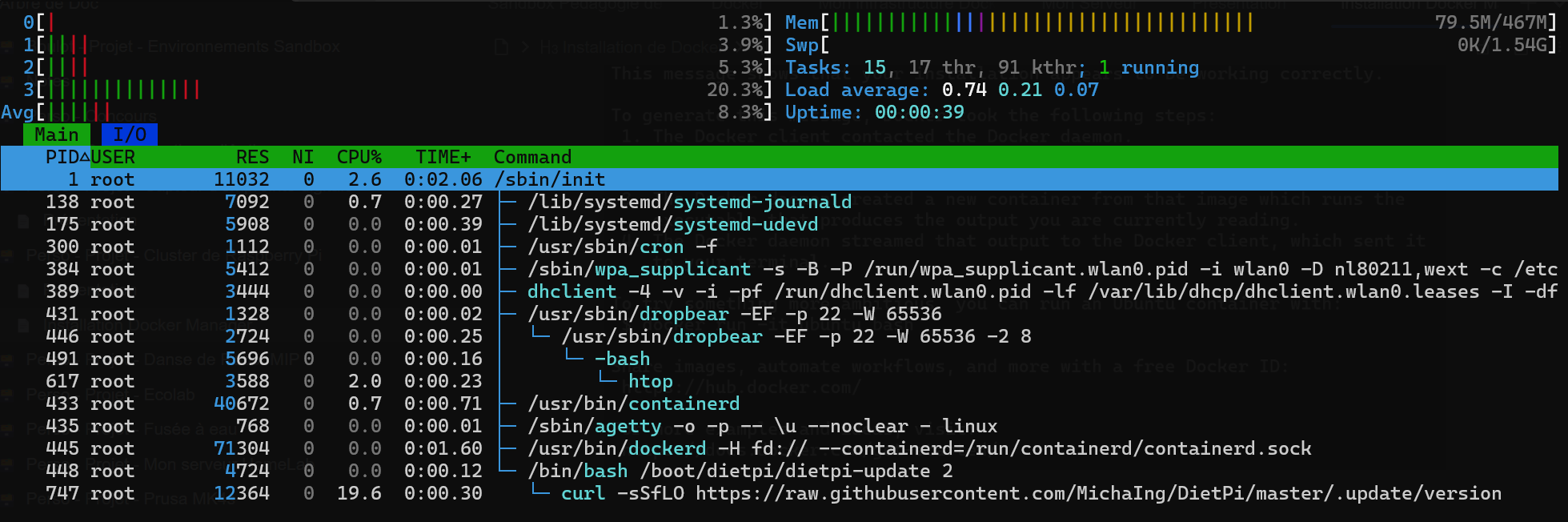Click the NI column header
This screenshot has height=522, width=1568.
303,157
